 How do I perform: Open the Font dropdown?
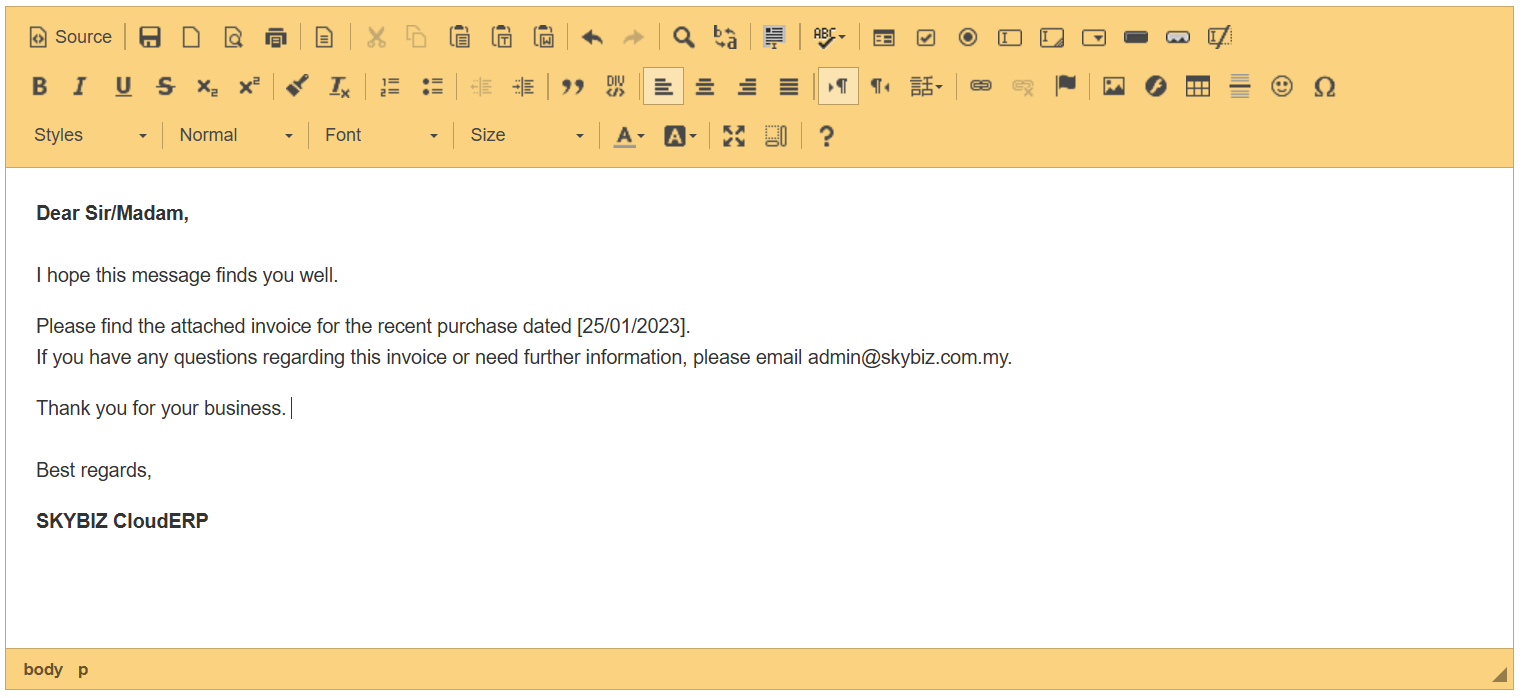click(x=381, y=135)
